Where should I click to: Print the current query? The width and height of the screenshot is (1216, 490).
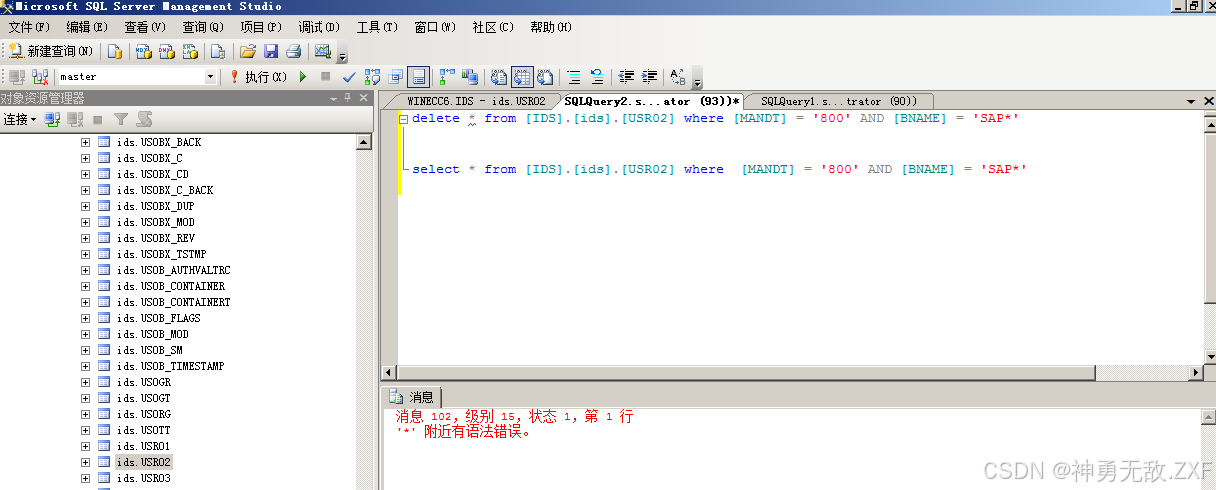point(294,51)
